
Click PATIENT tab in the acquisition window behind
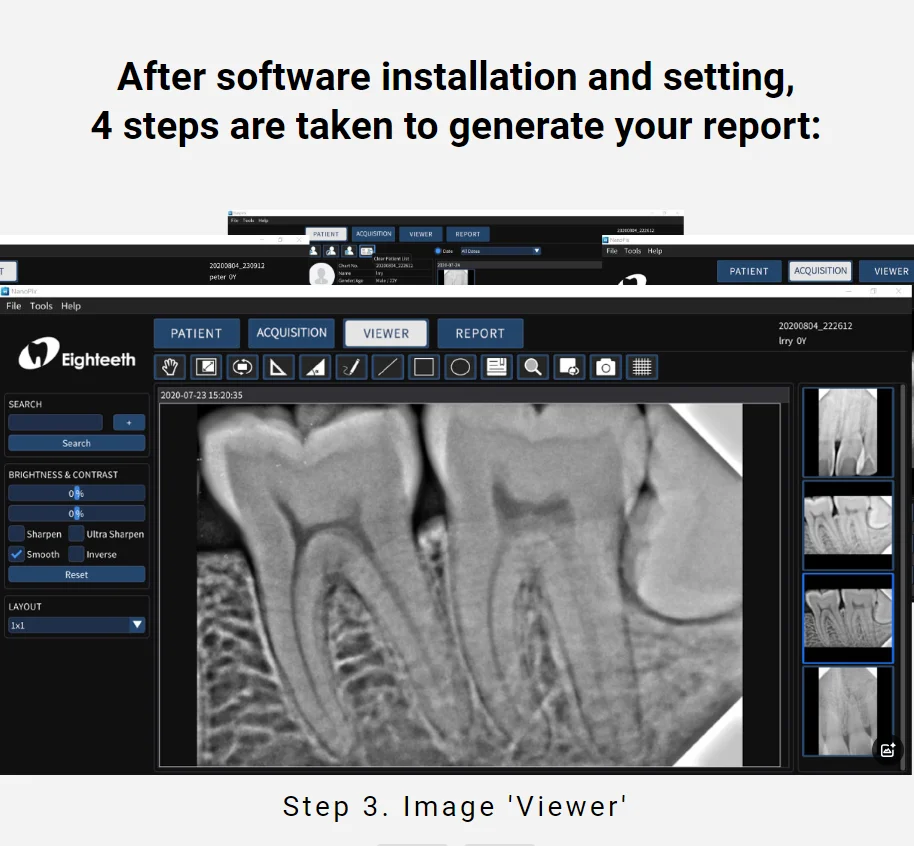click(748, 271)
